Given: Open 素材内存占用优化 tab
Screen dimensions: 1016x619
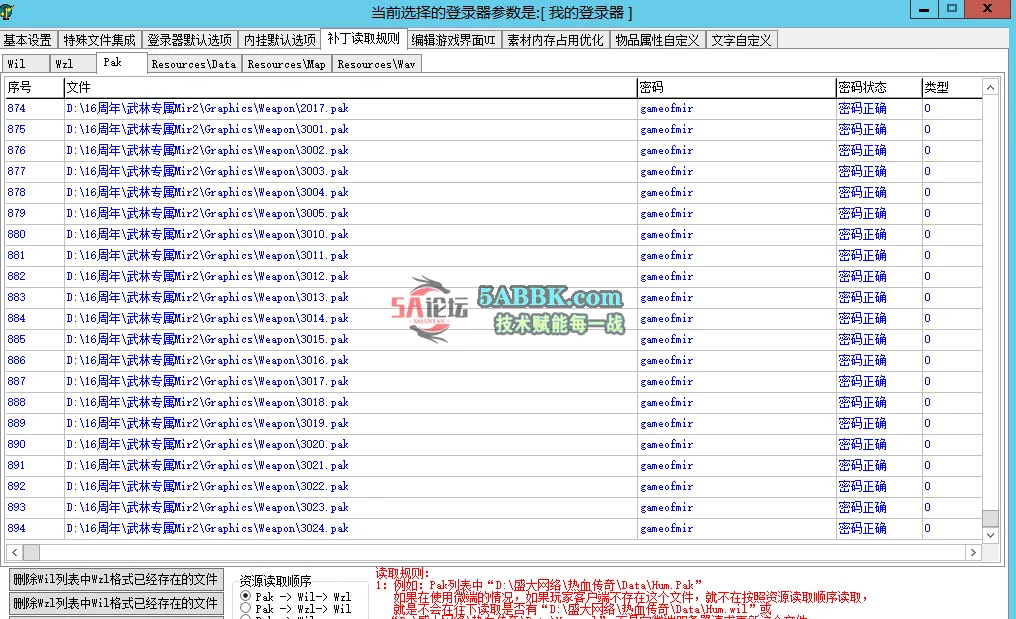Looking at the screenshot, I should tap(555, 40).
